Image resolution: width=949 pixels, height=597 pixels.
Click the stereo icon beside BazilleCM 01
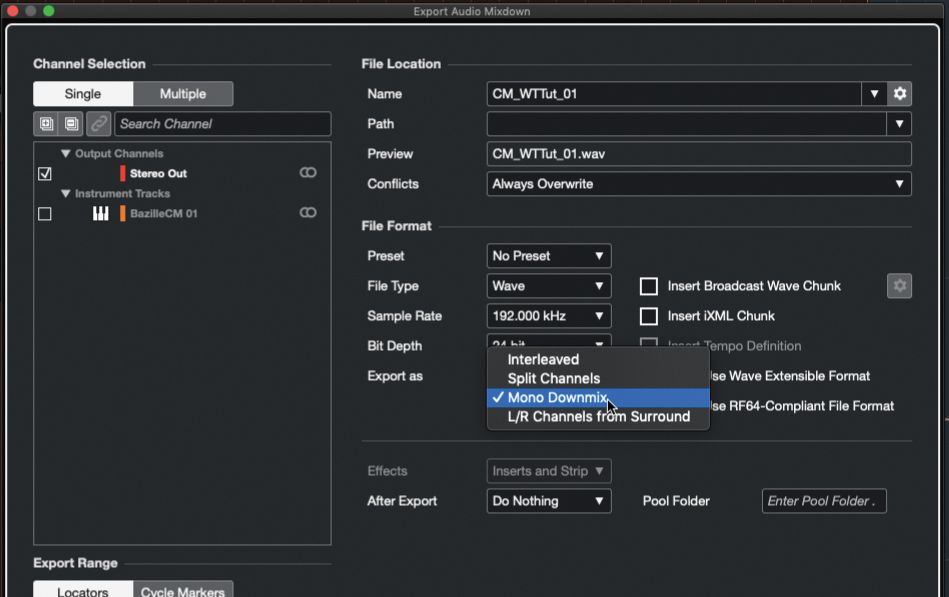[x=308, y=213]
